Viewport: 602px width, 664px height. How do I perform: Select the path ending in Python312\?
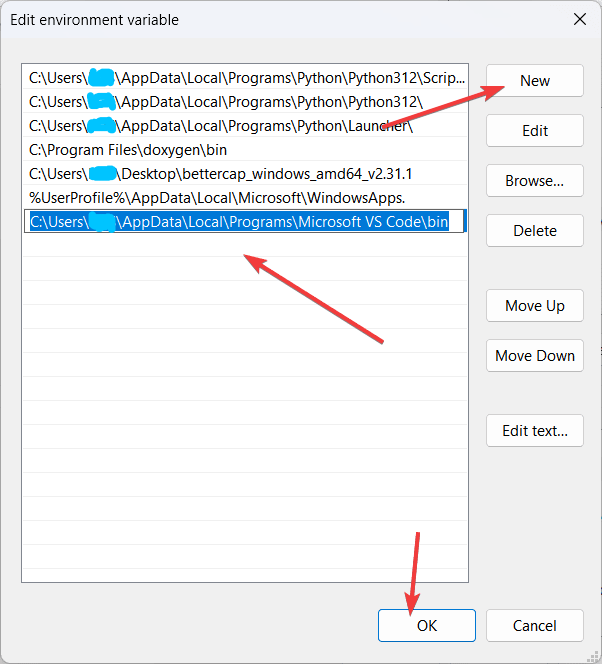245,102
